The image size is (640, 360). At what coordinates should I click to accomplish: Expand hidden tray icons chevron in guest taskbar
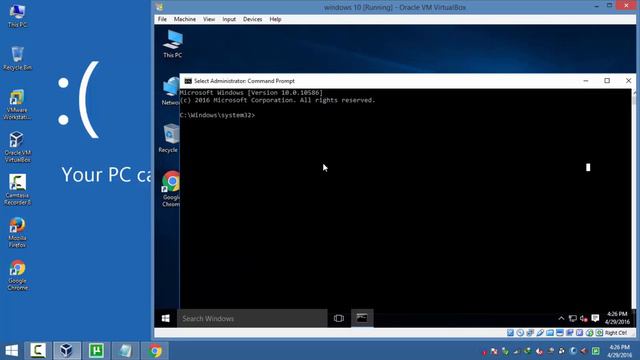pyautogui.click(x=561, y=318)
